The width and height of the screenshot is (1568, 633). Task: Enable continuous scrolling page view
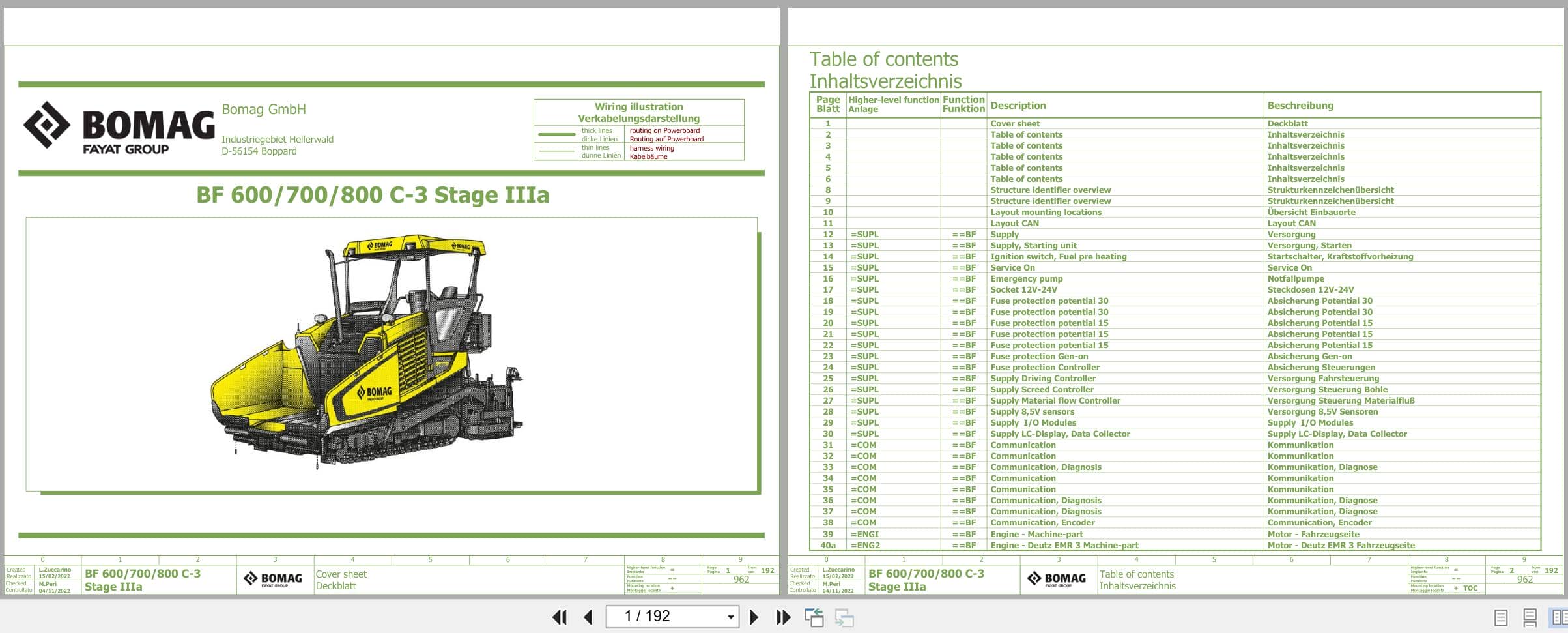pos(1530,617)
